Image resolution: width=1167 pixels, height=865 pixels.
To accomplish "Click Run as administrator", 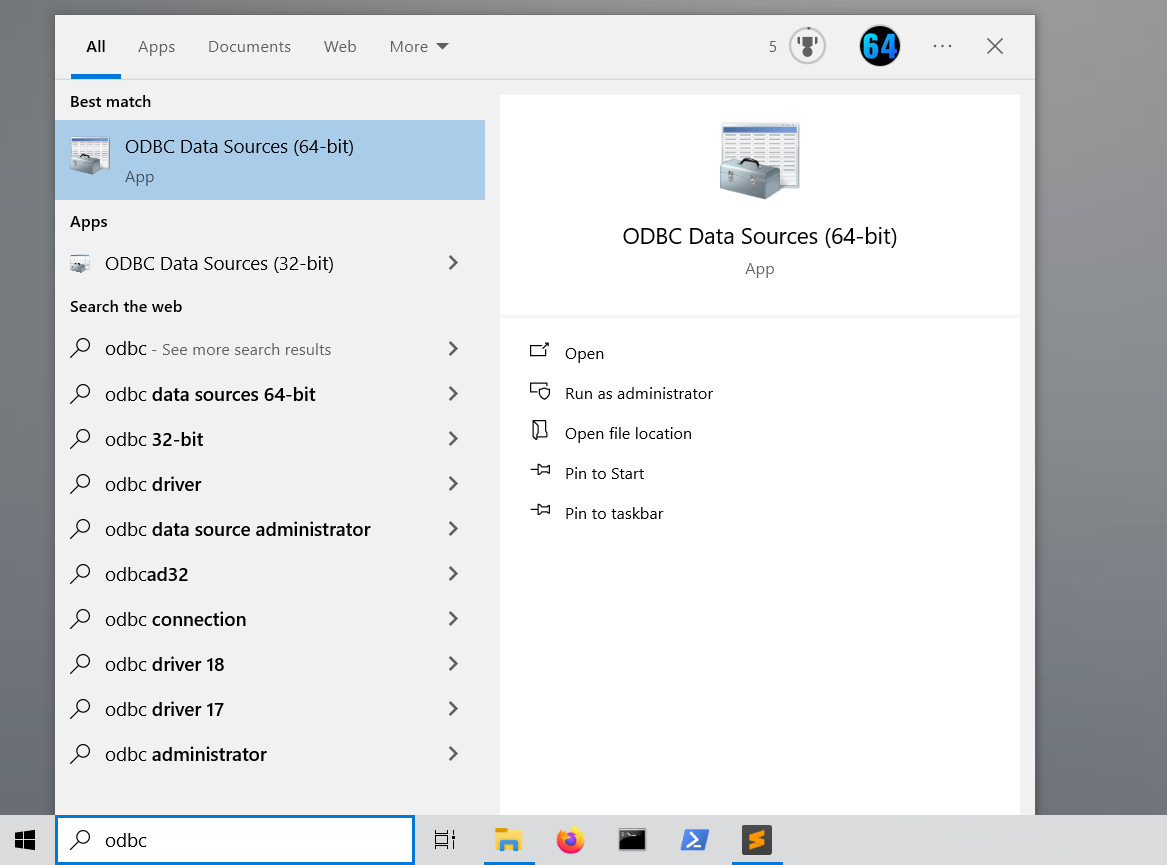I will point(638,393).
